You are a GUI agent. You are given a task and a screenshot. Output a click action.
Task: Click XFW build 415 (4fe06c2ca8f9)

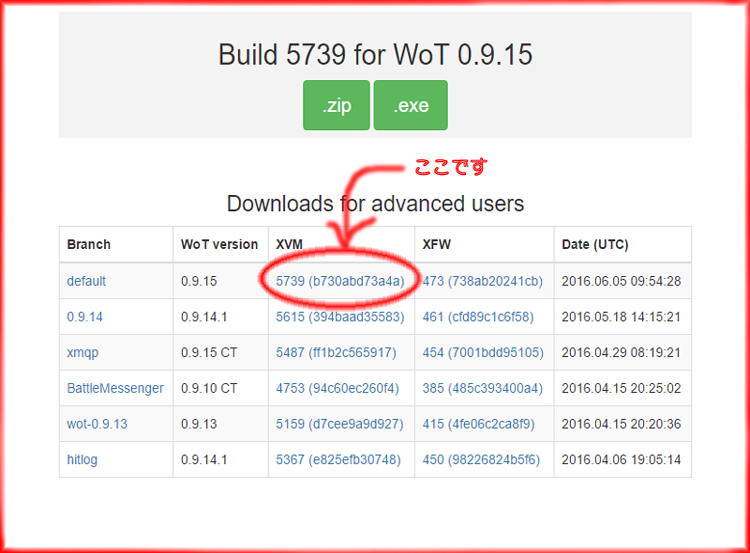(x=479, y=424)
